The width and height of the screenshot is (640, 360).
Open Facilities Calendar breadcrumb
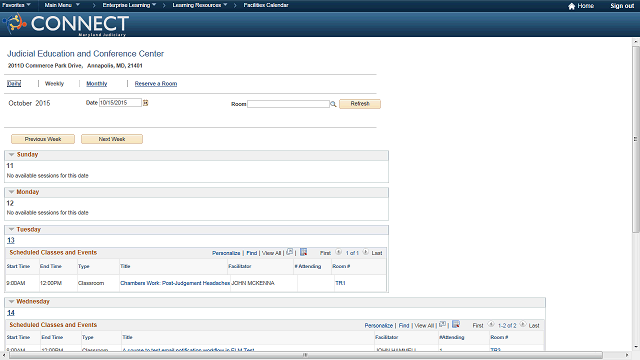coord(266,5)
